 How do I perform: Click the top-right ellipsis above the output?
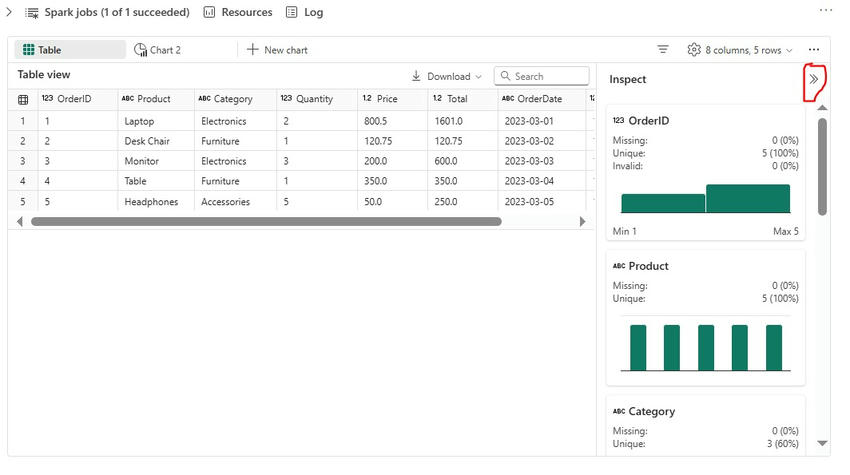click(x=825, y=10)
